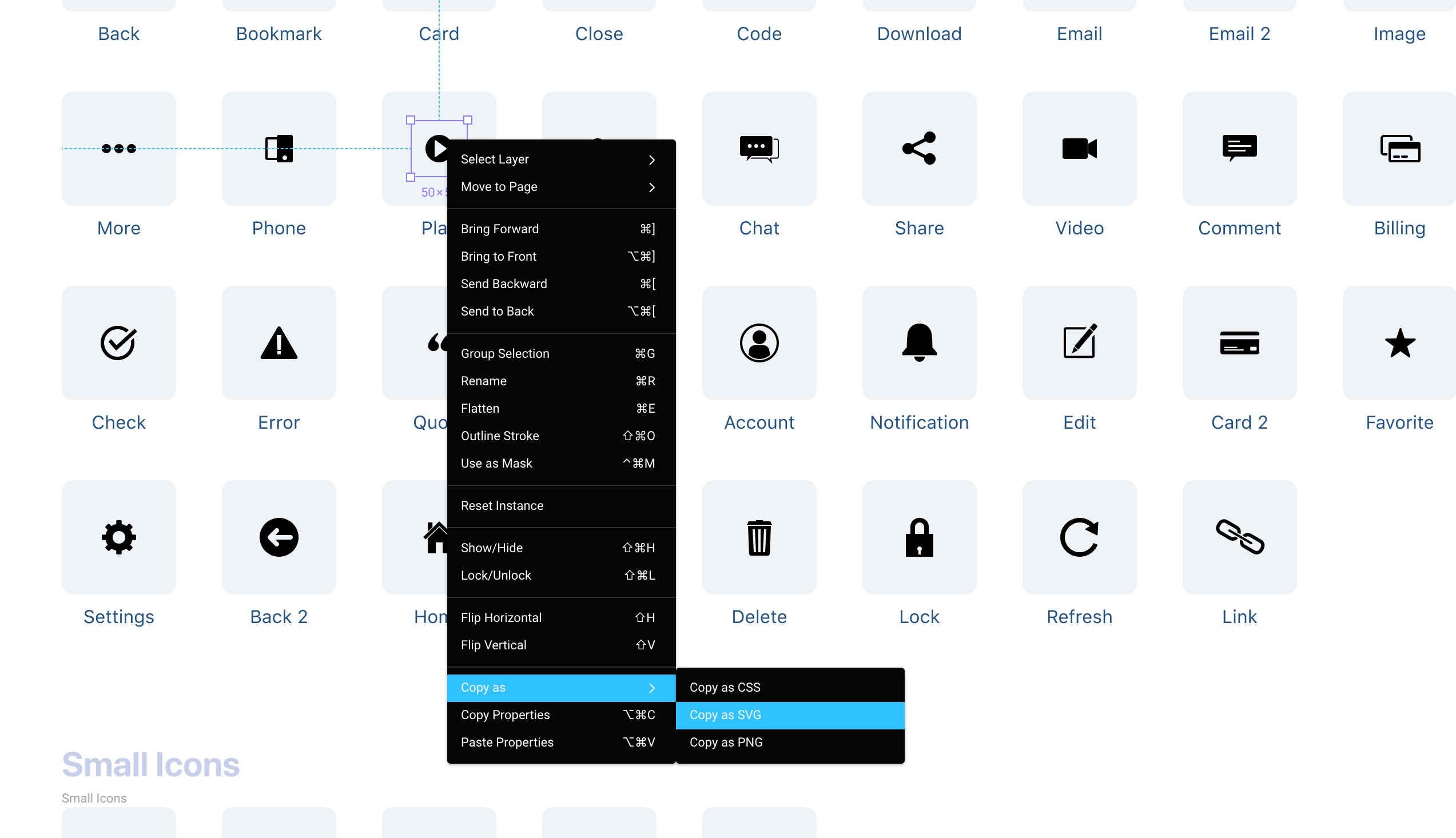Select the Share icon tile
The height and width of the screenshot is (838, 1456).
[919, 149]
